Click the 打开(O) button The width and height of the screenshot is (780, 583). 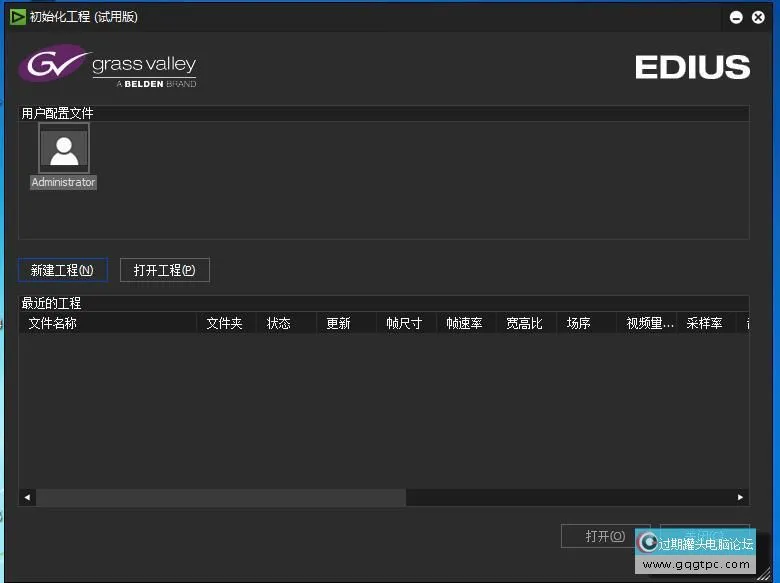[605, 536]
